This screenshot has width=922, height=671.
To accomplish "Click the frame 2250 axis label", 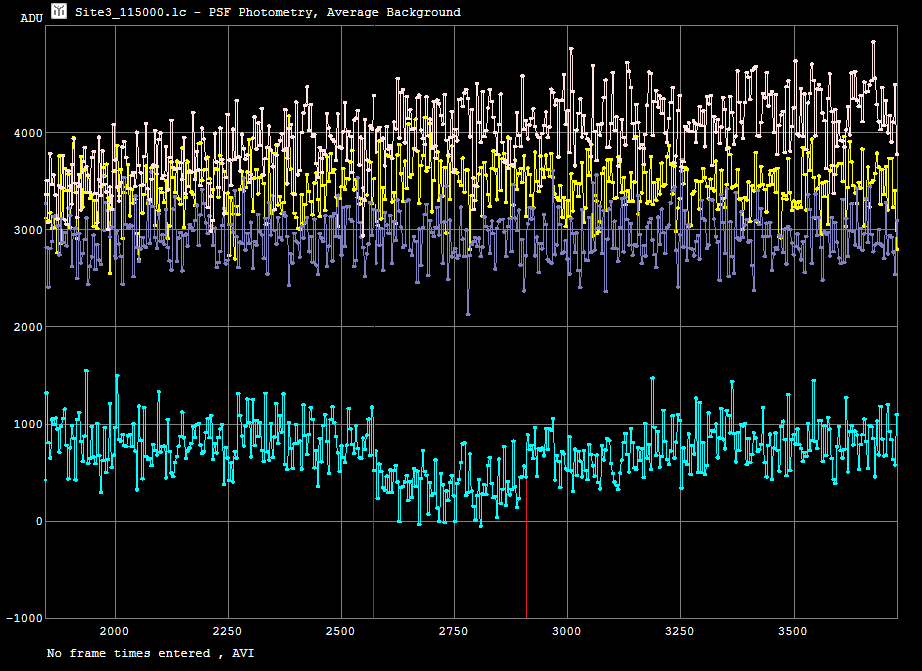I will 228,632.
